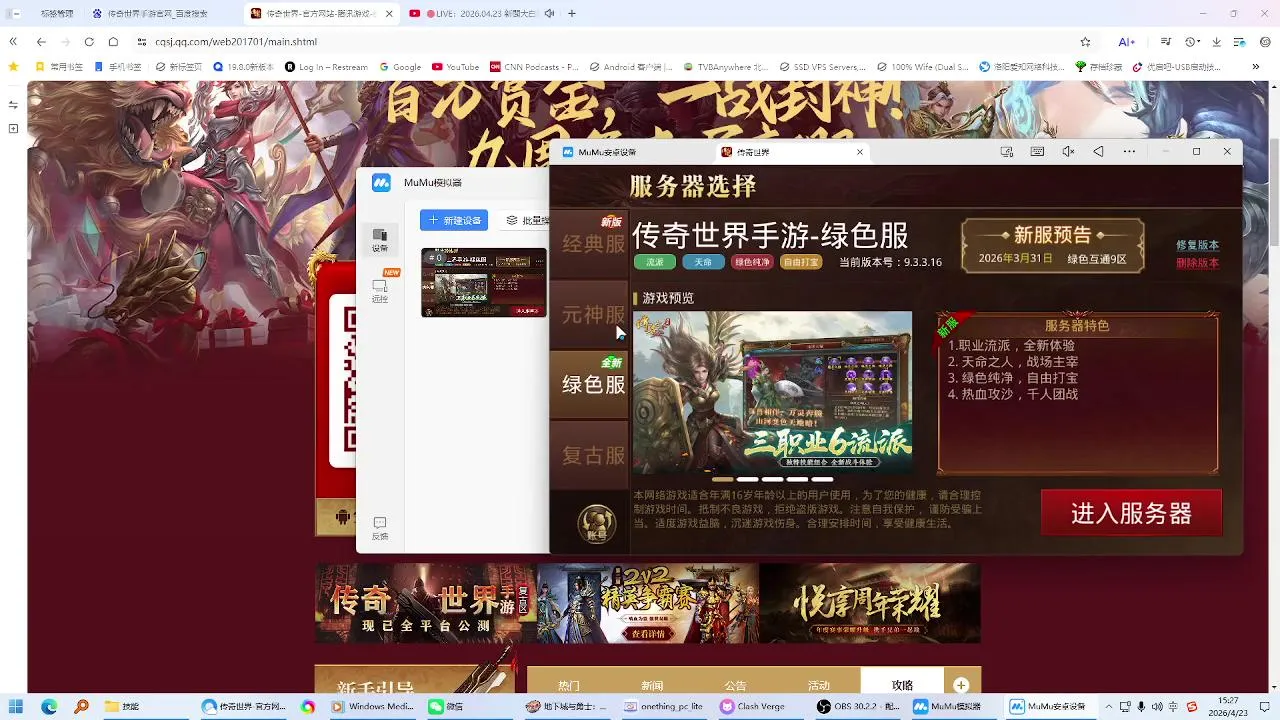Screen dimensions: 1280x720
Task: Select the 复古服 server tab
Action: [590, 455]
